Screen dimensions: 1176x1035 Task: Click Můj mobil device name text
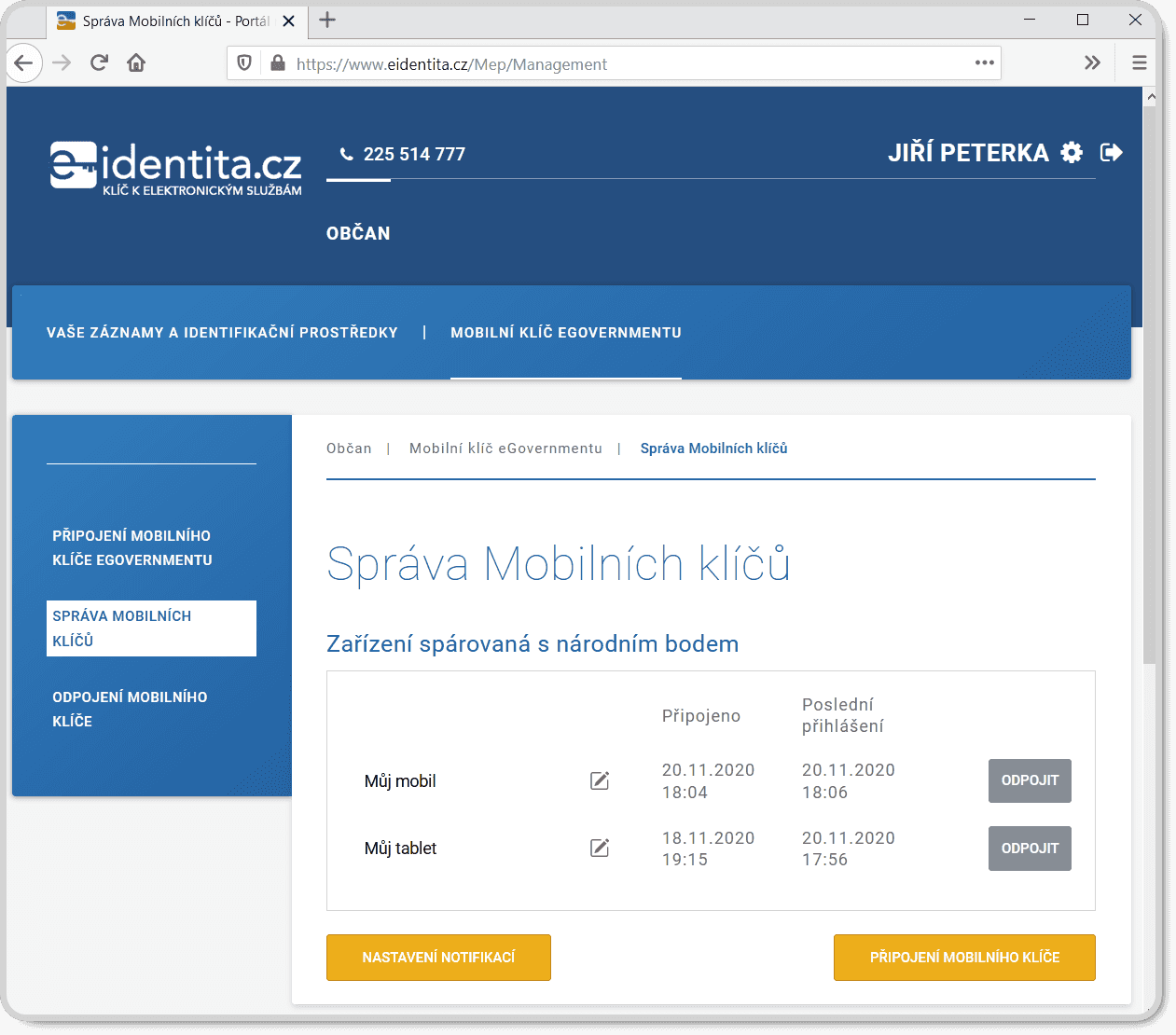[x=400, y=781]
